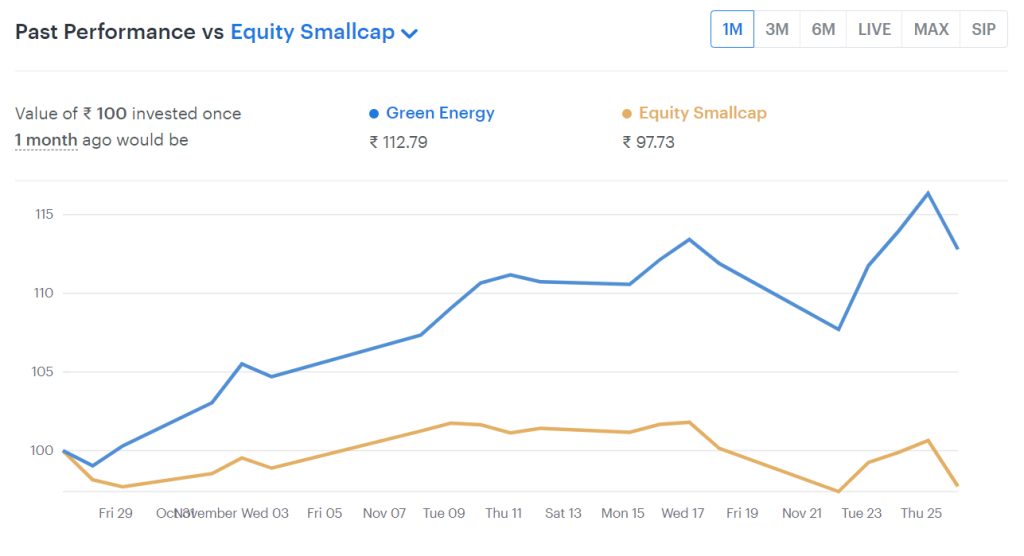
Task: Toggle the Green Energy series legend label
Action: 440,113
